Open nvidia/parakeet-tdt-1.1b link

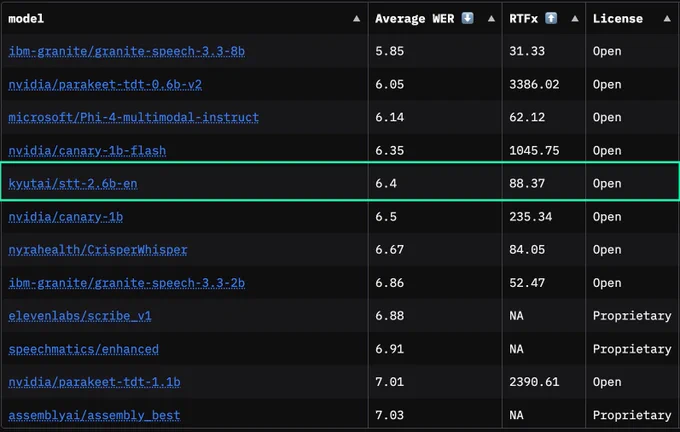pos(94,382)
